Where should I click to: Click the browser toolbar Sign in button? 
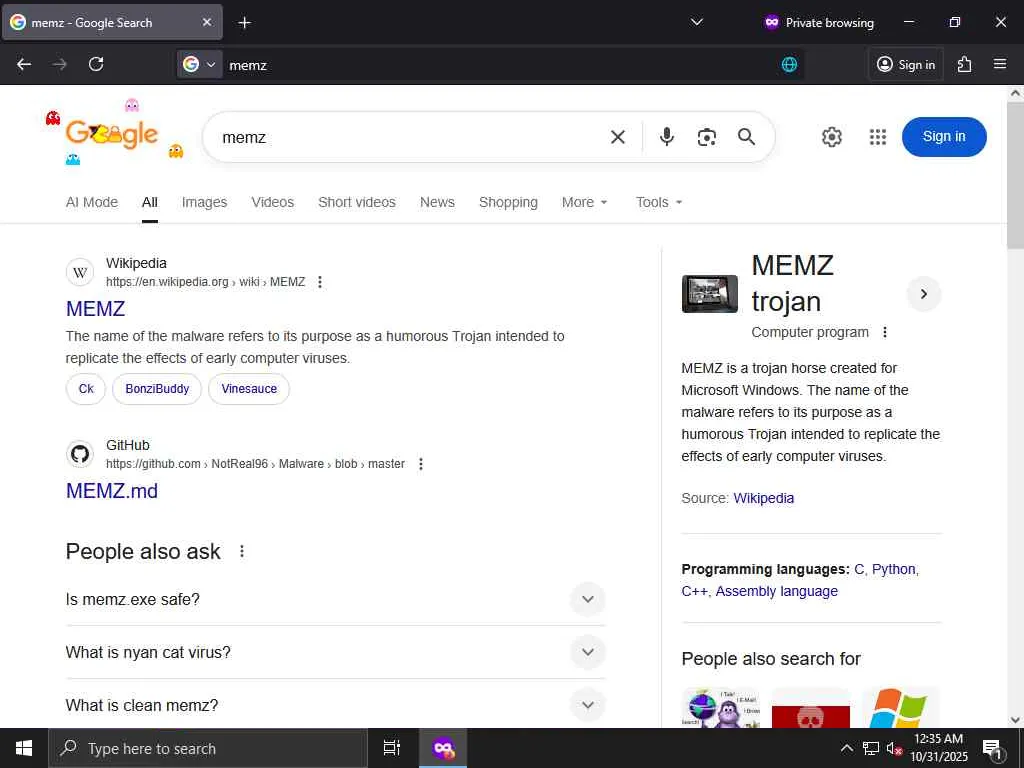[906, 64]
